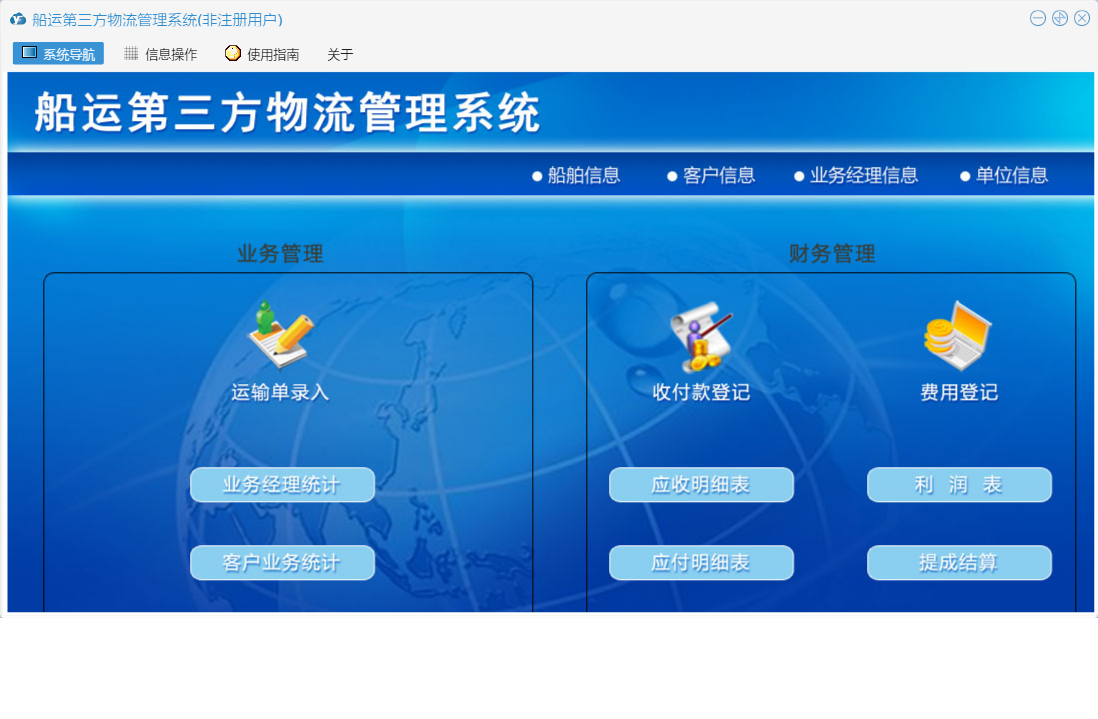Click the 费用登记 text label
Screen dimensions: 1098x719
coord(959,392)
